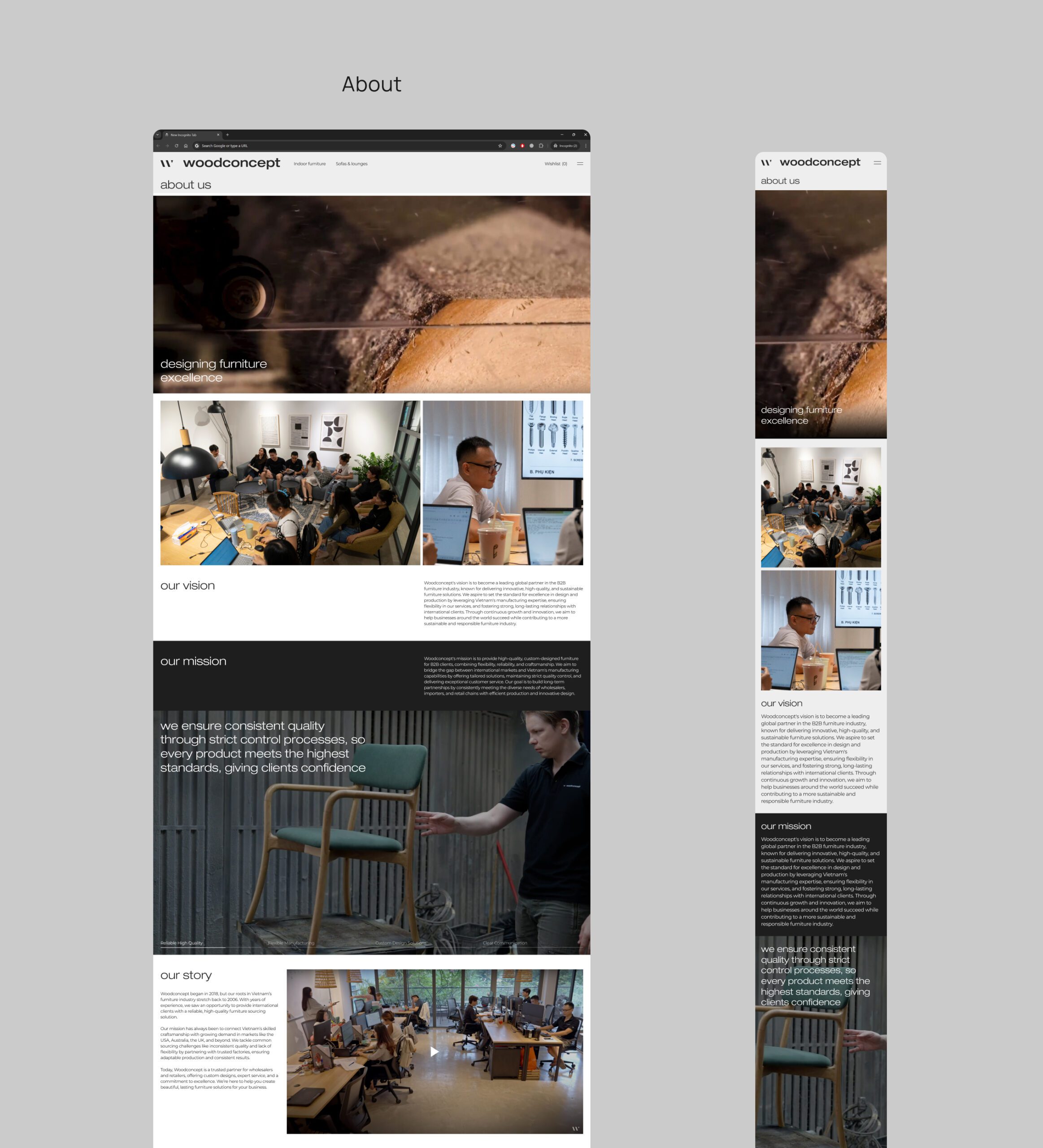
Task: Play the our story office video
Action: pos(435,1052)
